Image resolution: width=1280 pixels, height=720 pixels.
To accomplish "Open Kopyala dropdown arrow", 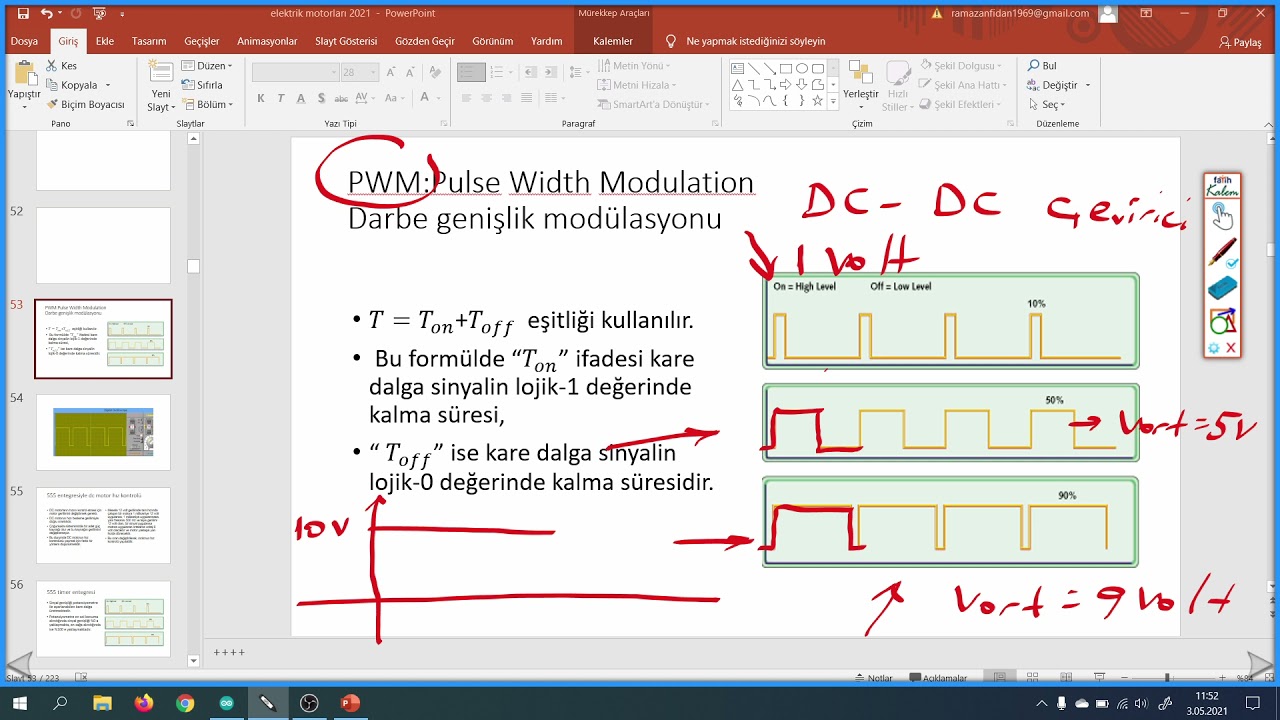I will (x=107, y=85).
